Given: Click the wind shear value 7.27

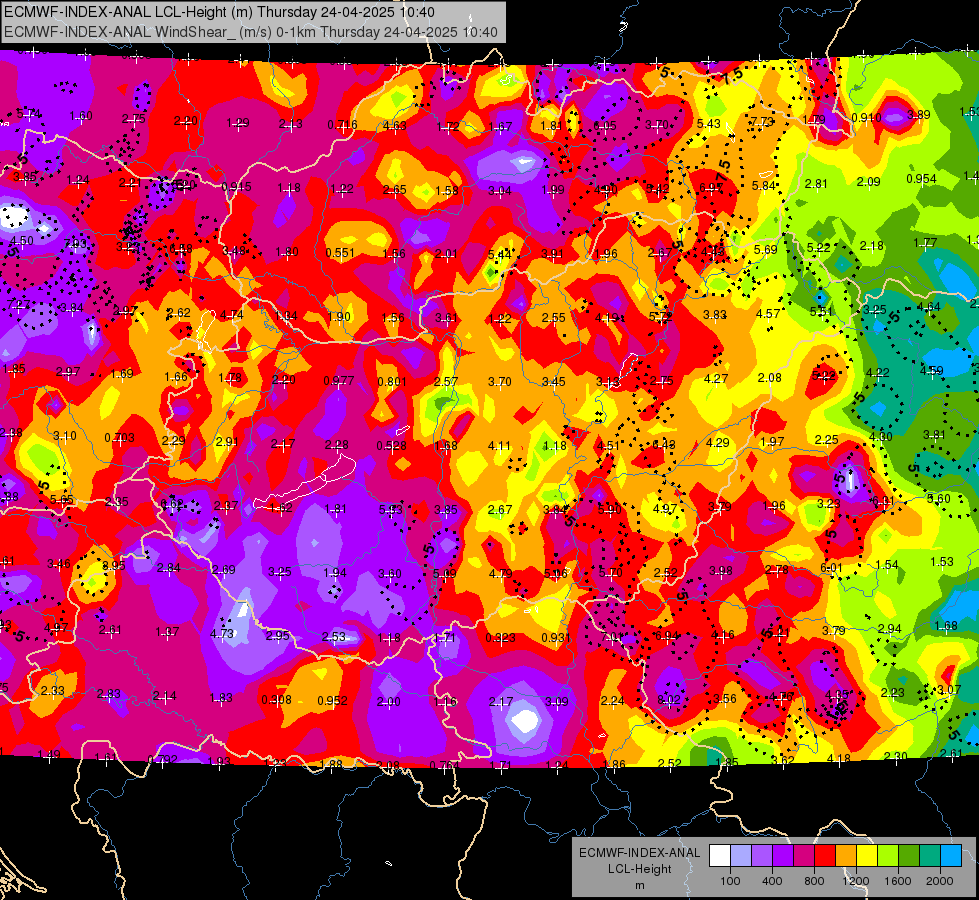Looking at the screenshot, I should tap(19, 305).
